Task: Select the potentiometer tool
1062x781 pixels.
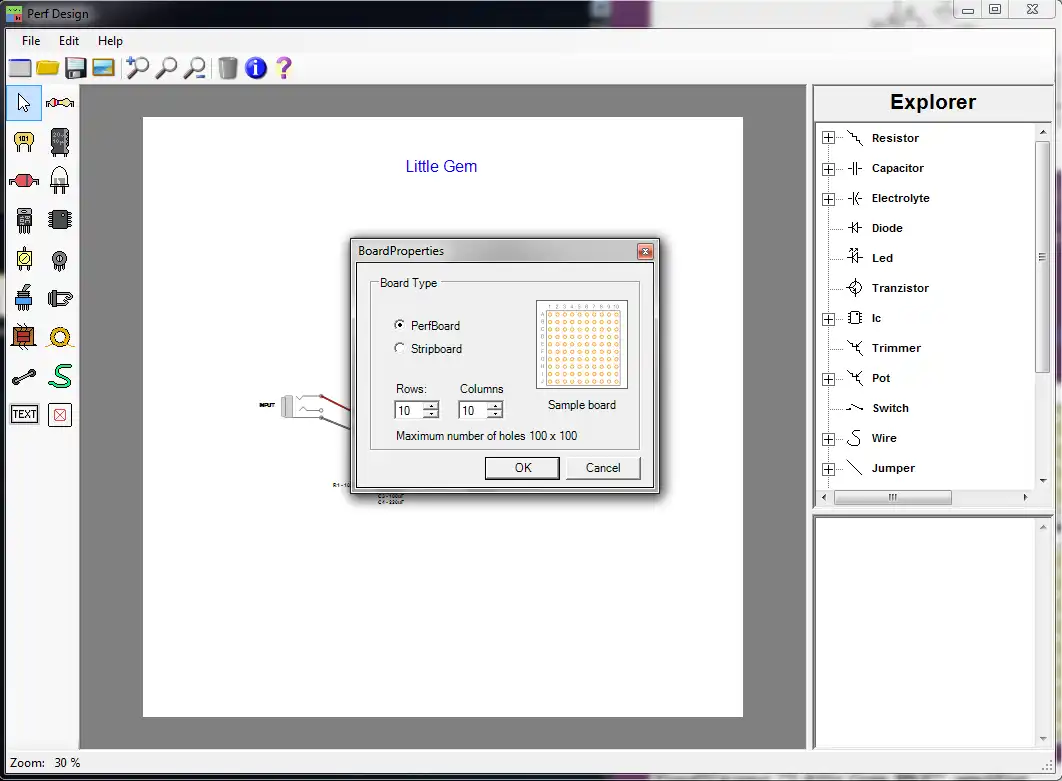Action: click(60, 260)
